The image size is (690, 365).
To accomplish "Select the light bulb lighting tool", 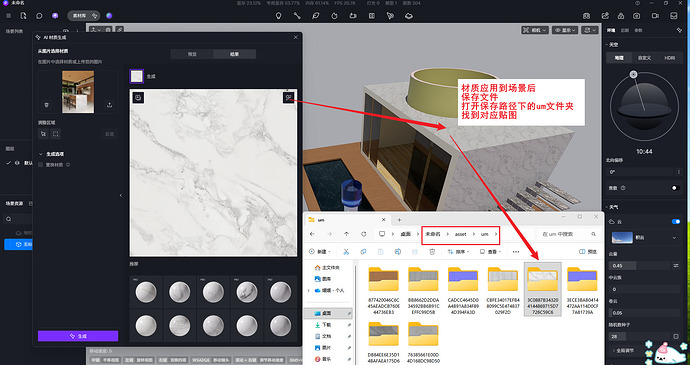I will (x=278, y=15).
